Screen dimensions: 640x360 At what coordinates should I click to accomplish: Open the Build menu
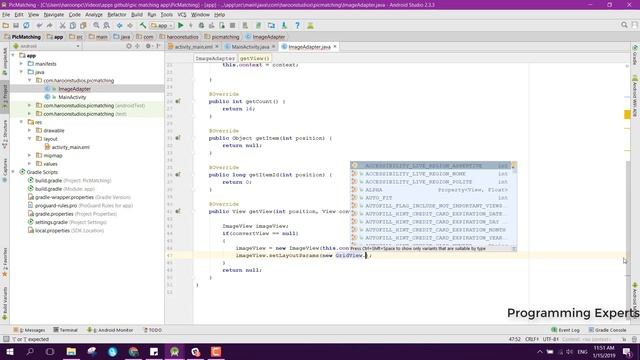(x=137, y=15)
